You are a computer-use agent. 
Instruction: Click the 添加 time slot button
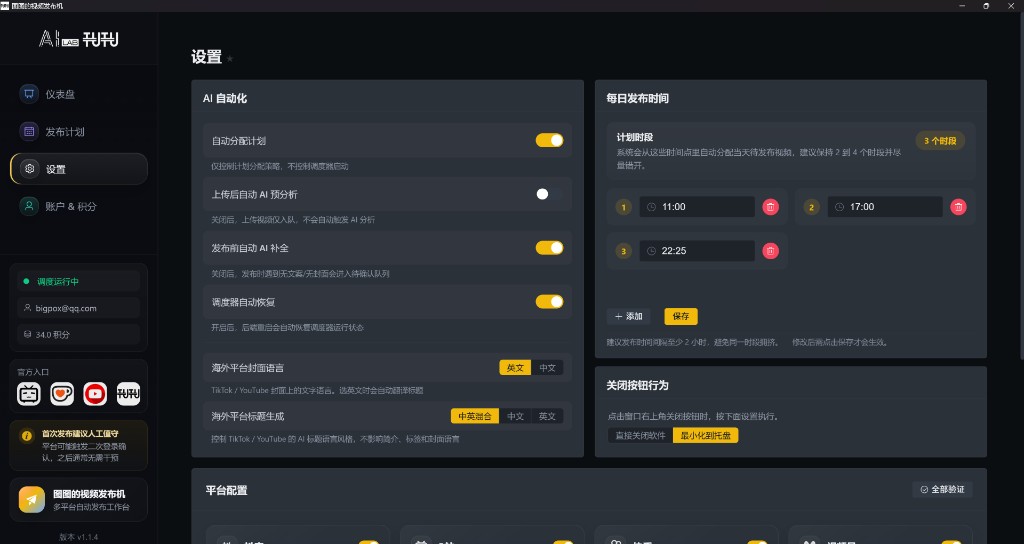[628, 316]
